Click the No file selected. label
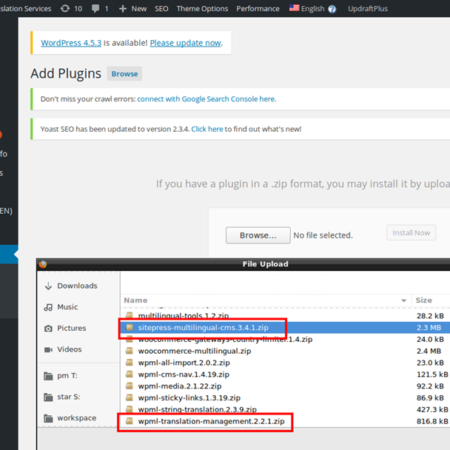This screenshot has width=450, height=450. 323,235
